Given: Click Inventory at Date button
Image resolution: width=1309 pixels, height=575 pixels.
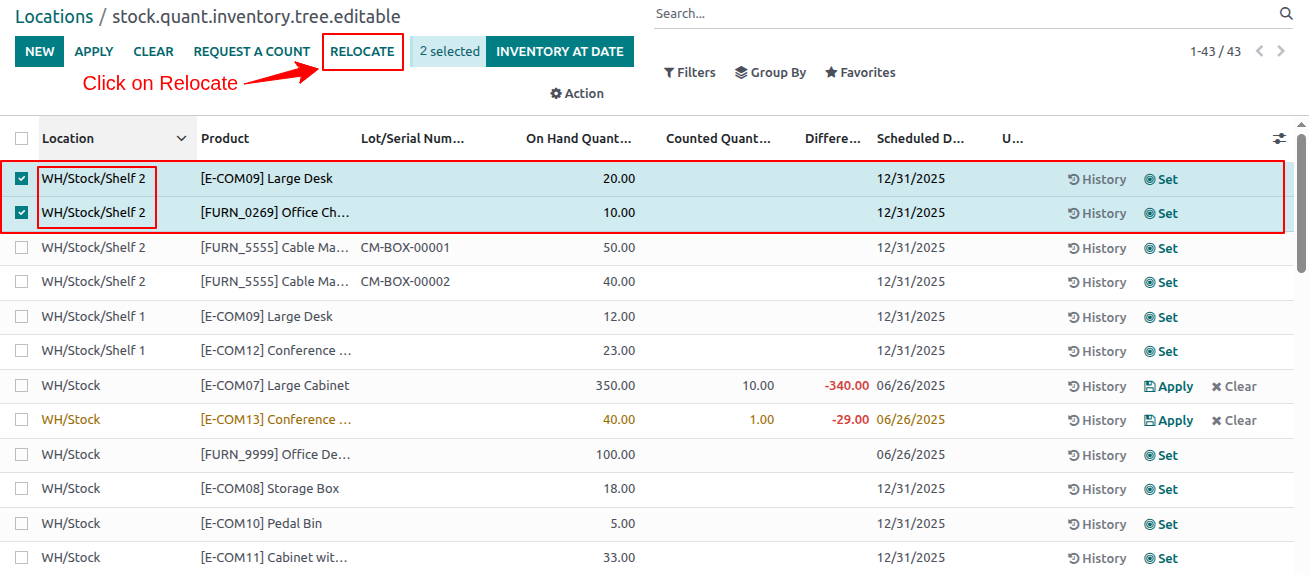Looking at the screenshot, I should (x=560, y=52).
